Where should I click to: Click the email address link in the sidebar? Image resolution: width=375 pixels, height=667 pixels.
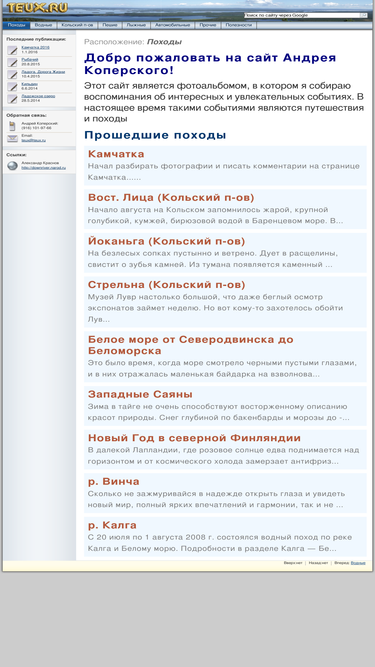coord(34,140)
